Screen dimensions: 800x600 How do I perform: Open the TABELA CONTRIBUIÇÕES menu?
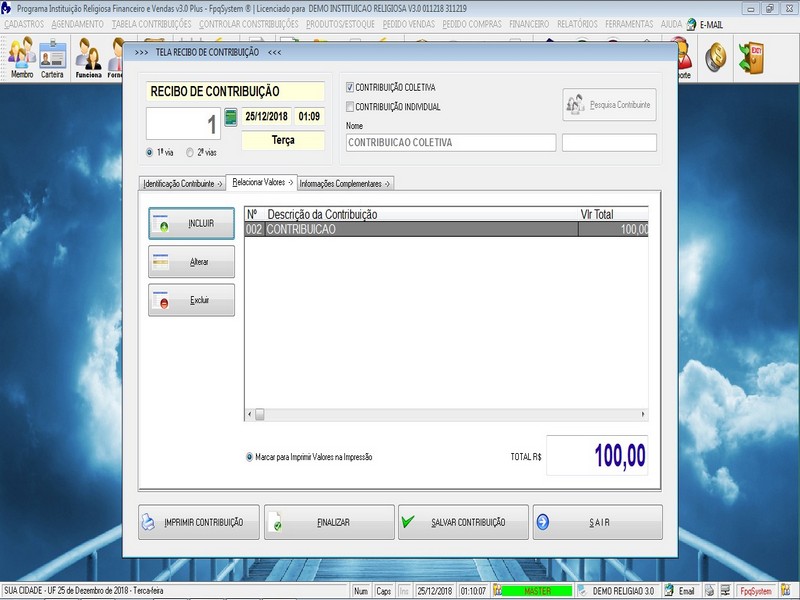tap(152, 24)
